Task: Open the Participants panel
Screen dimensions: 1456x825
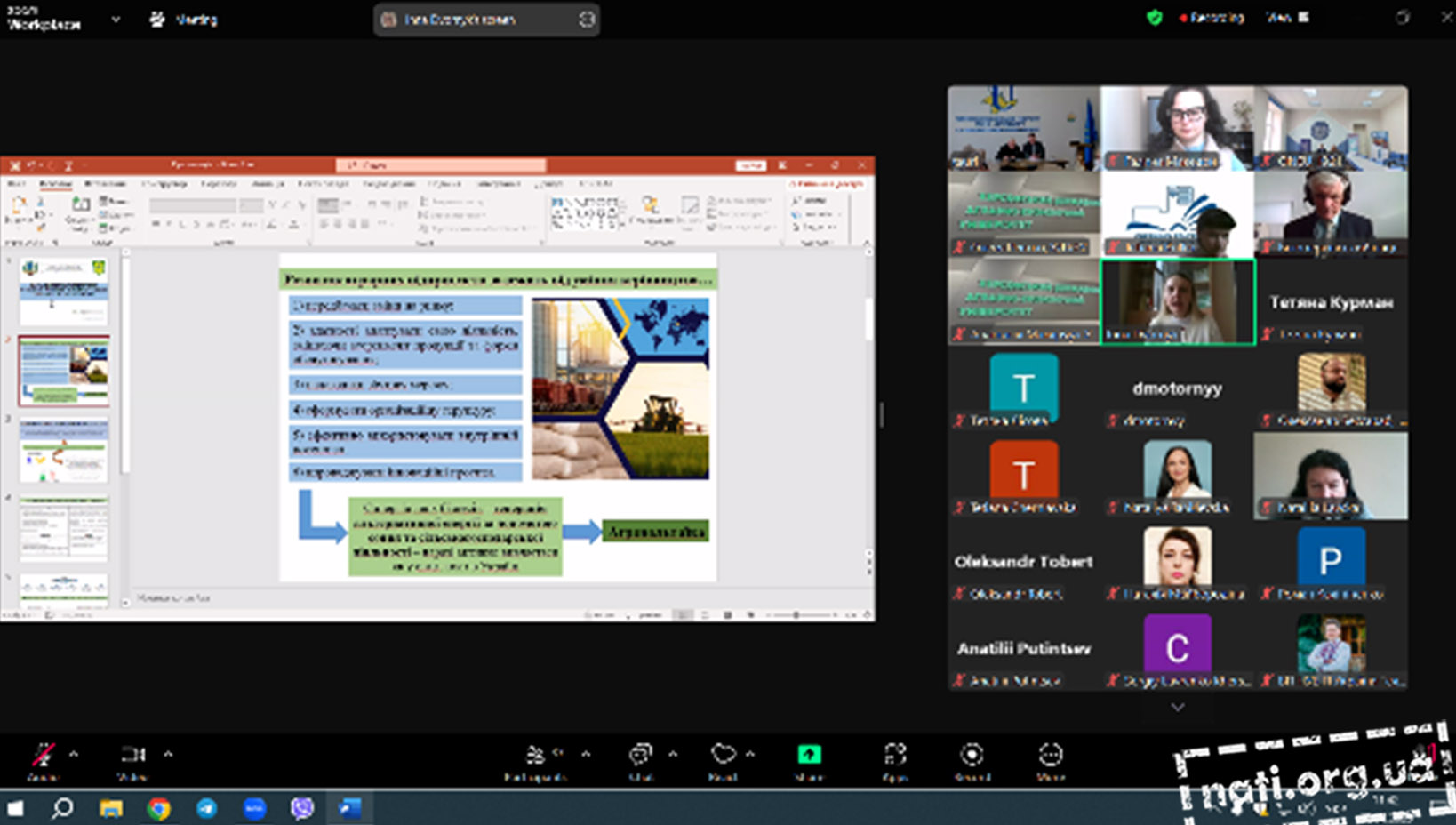Action: (535, 756)
